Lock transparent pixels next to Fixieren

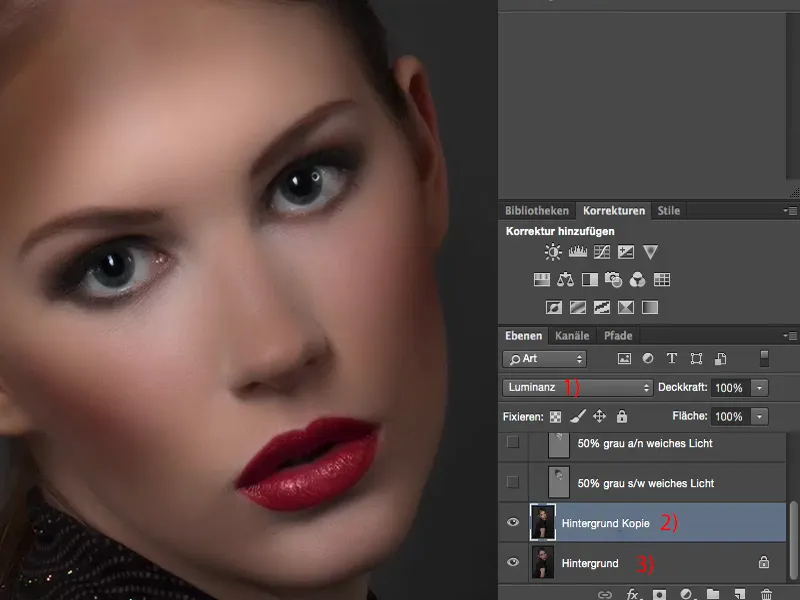(x=556, y=416)
